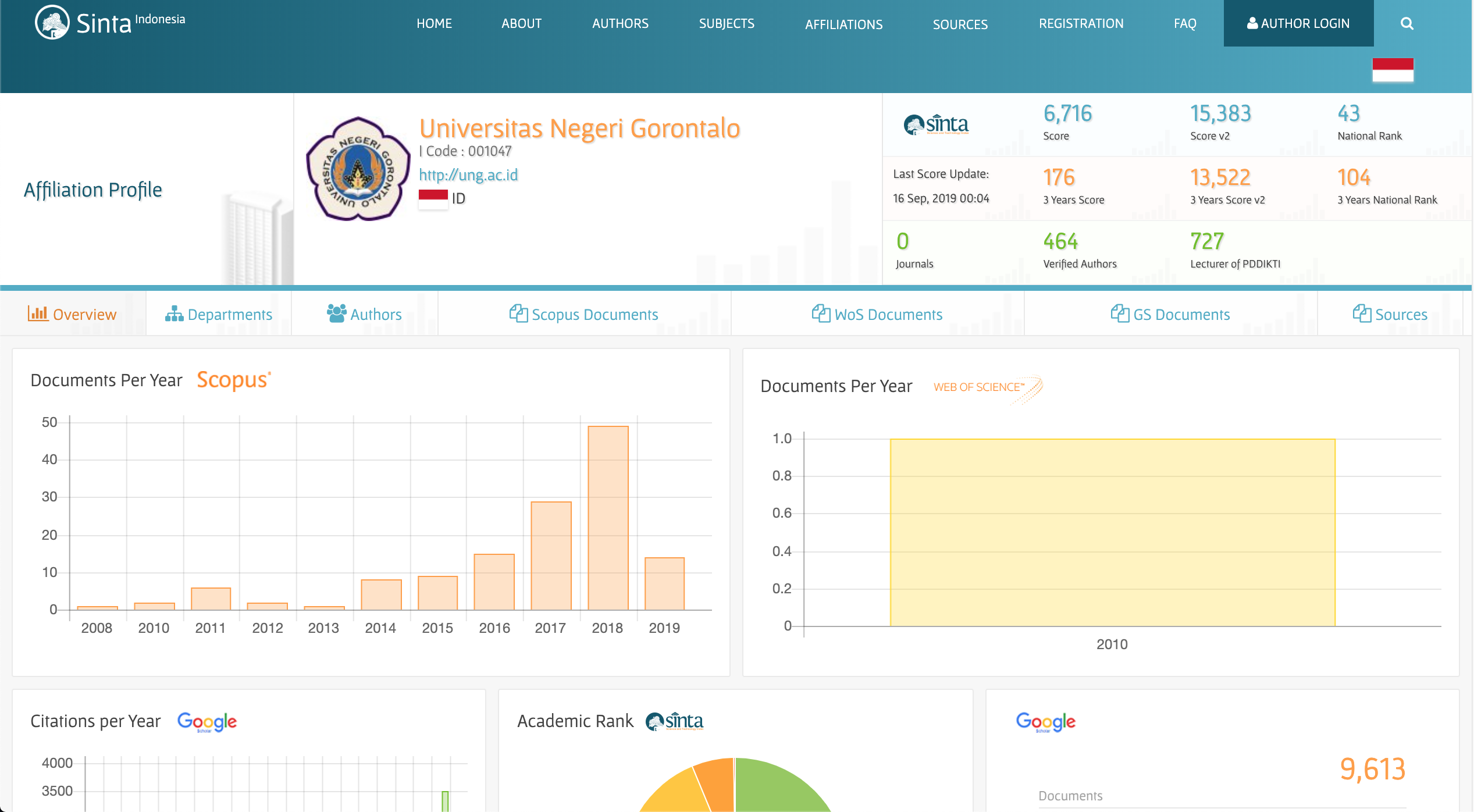This screenshot has width=1474, height=812.
Task: Open the search magnifier icon
Action: tap(1407, 23)
